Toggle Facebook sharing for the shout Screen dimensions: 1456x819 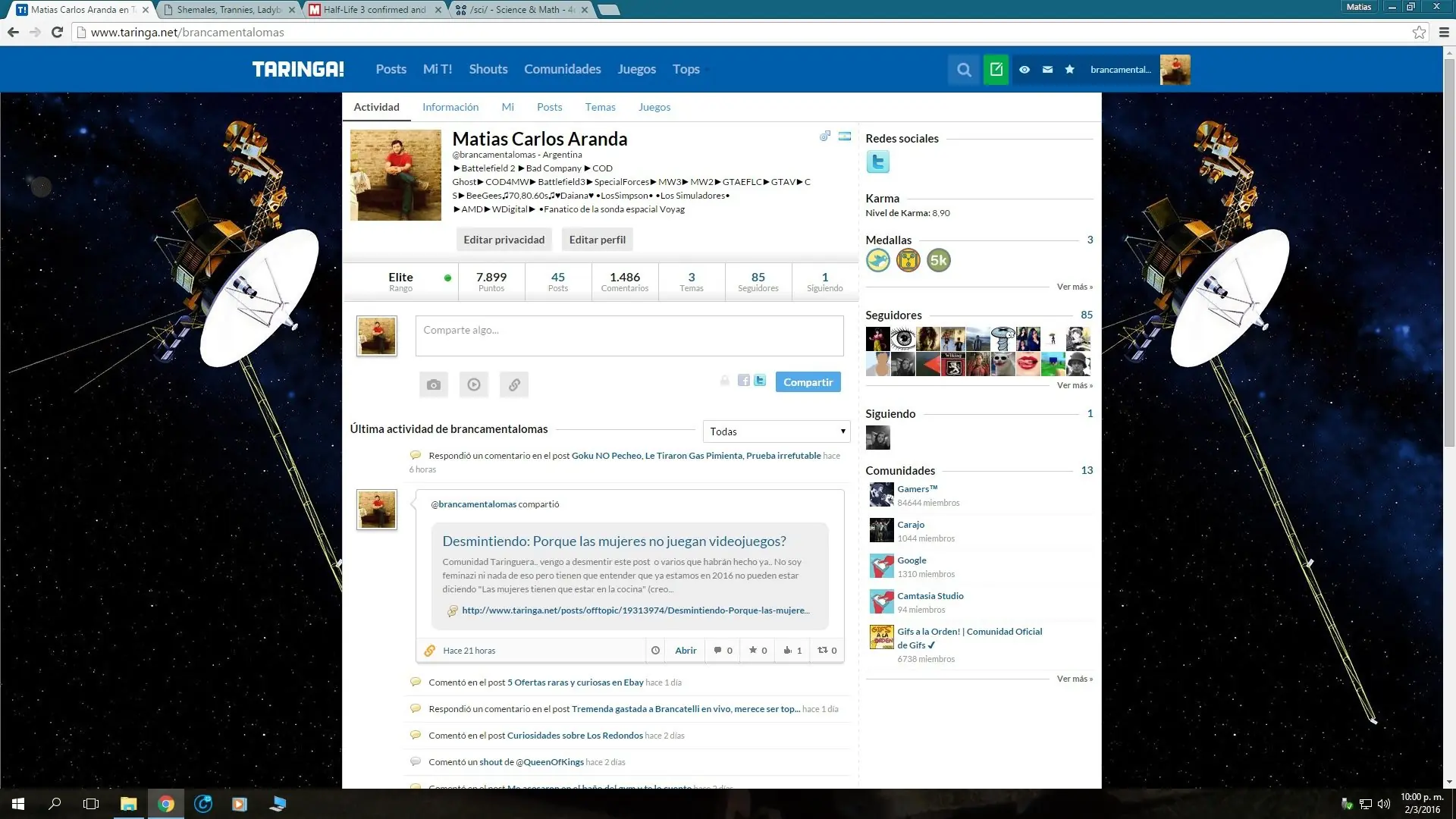coord(744,381)
